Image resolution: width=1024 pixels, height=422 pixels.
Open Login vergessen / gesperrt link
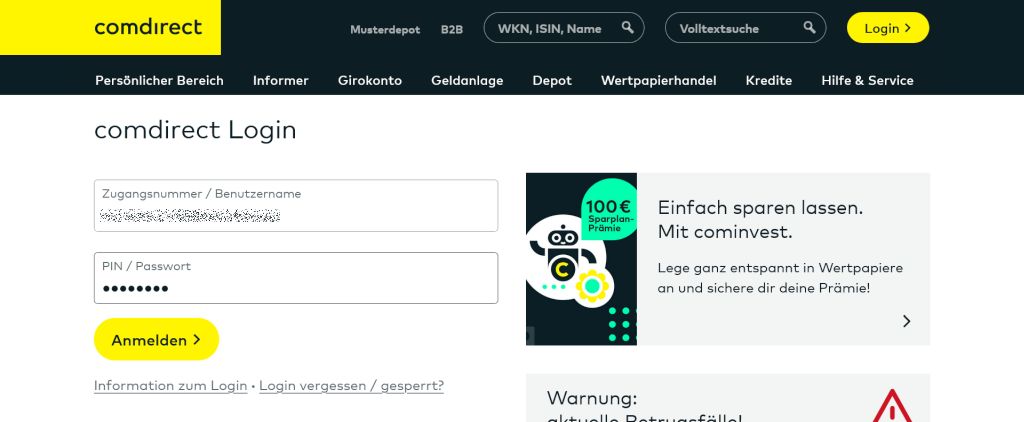pos(351,386)
